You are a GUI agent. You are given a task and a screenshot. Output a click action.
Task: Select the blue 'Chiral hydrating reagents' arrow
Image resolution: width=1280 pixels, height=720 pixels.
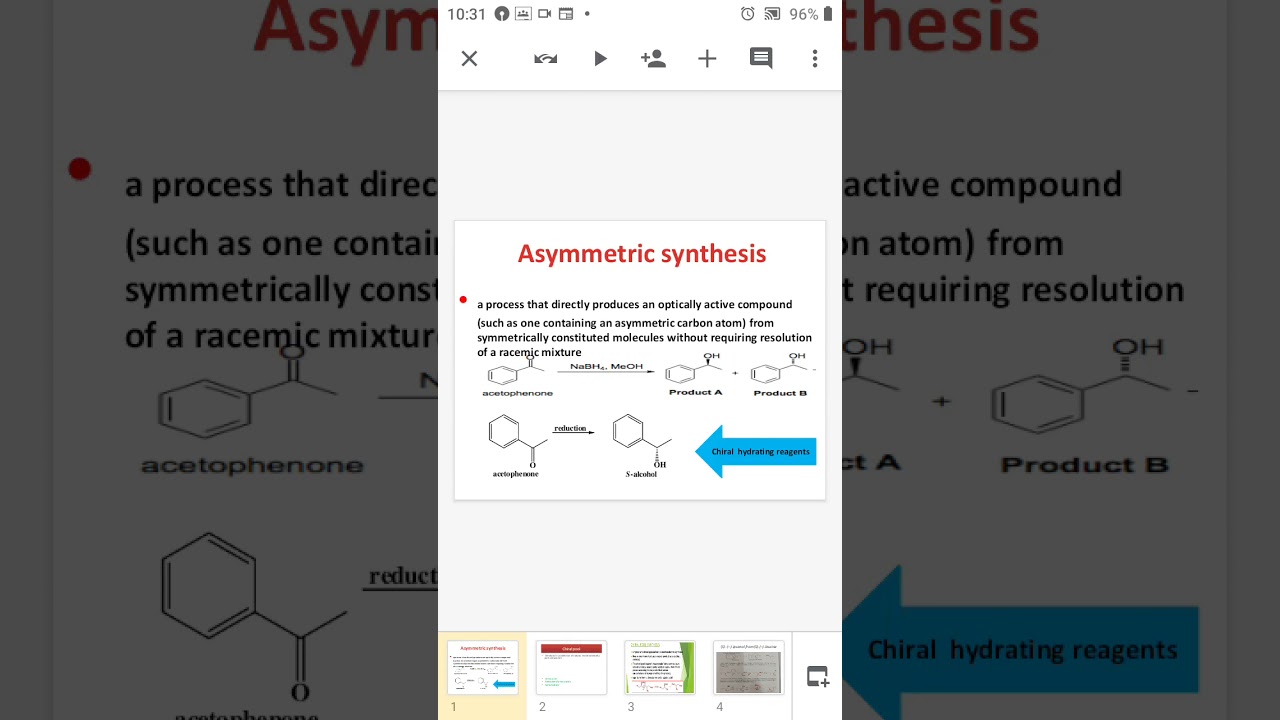point(756,451)
